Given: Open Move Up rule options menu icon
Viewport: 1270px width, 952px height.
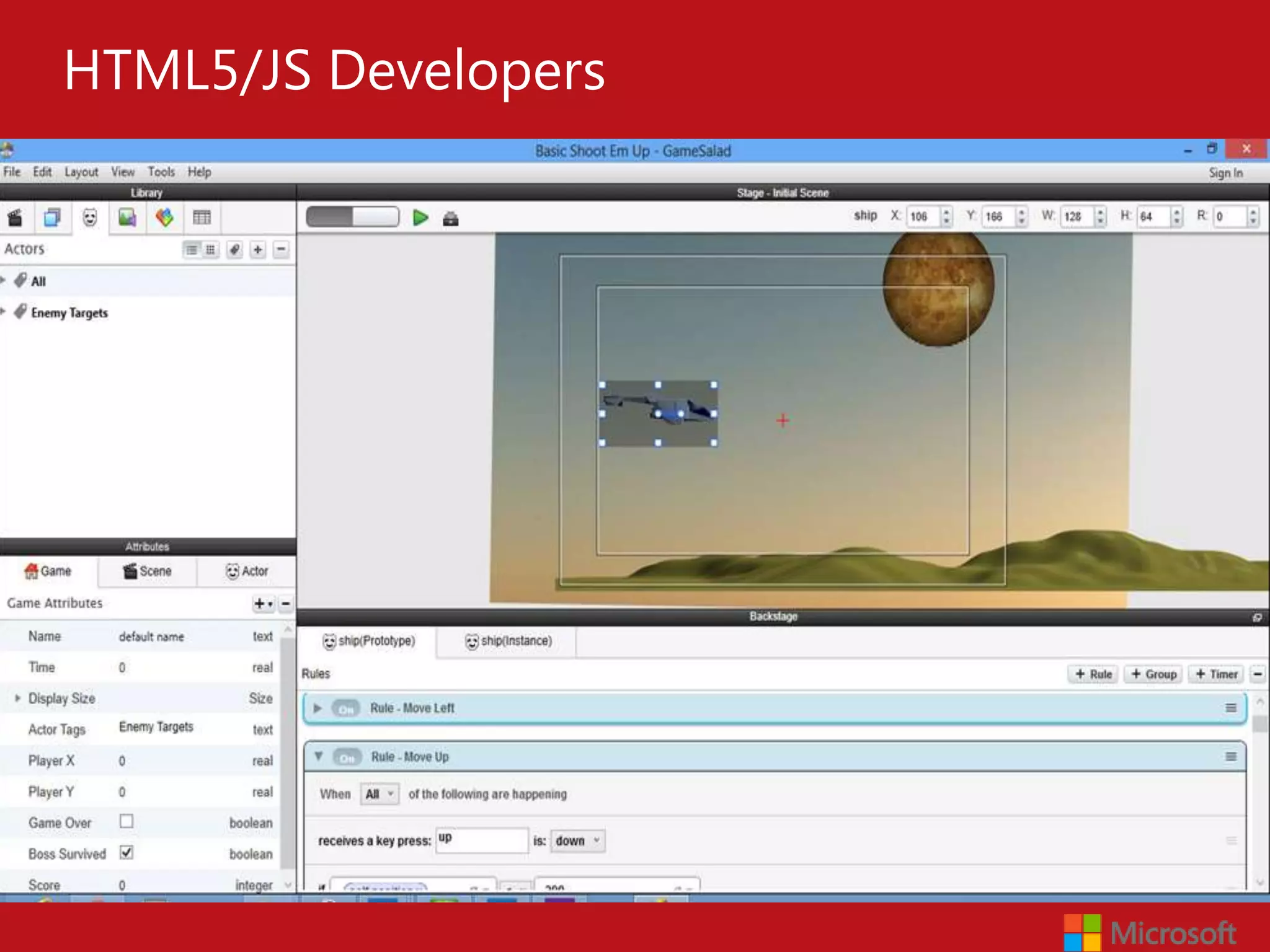Looking at the screenshot, I should (1231, 757).
